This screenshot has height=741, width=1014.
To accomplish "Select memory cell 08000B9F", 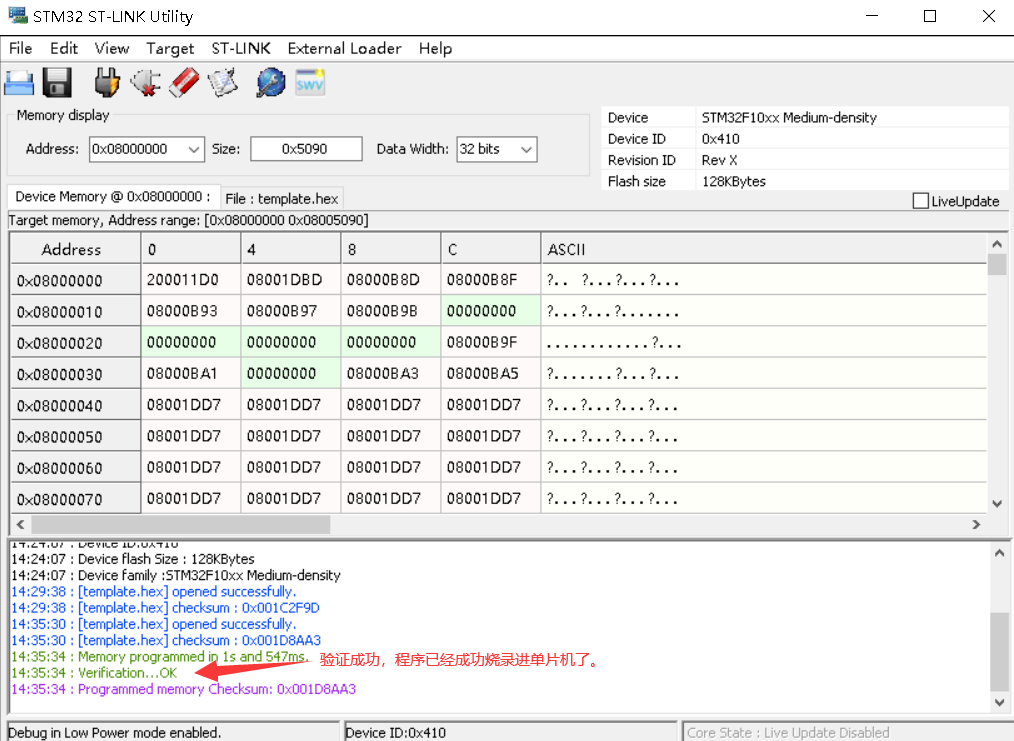I will [490, 342].
